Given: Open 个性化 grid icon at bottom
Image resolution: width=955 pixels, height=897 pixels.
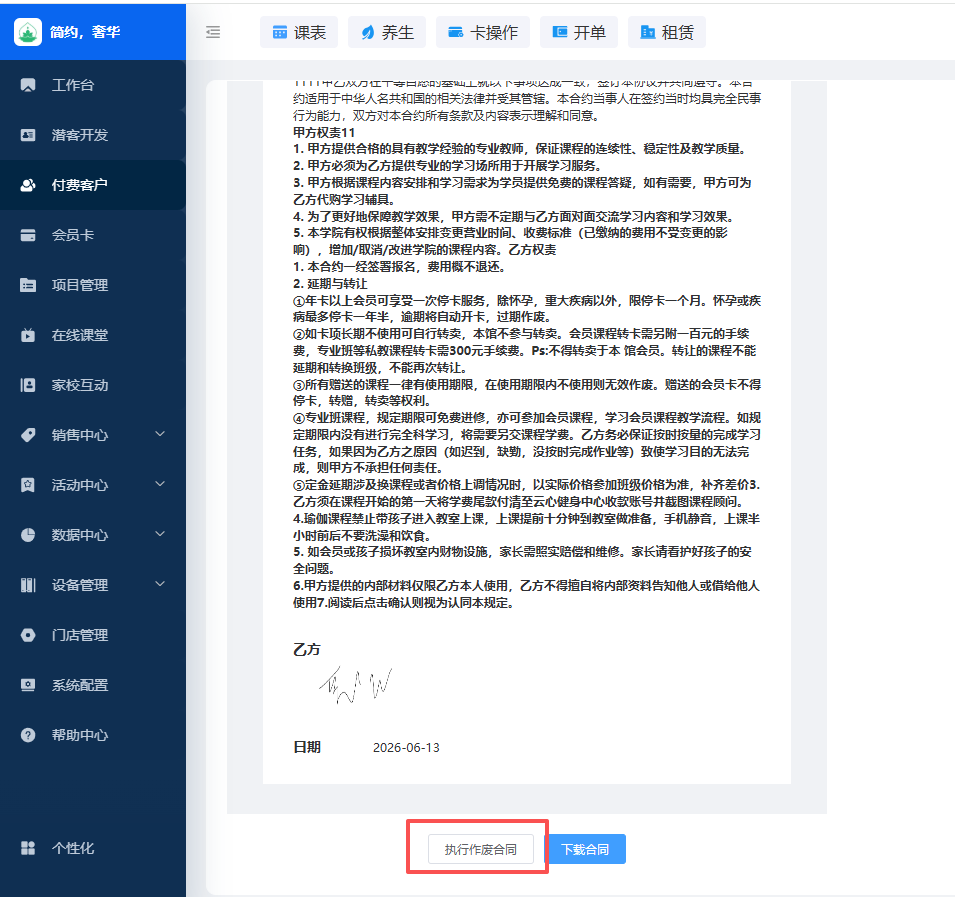Looking at the screenshot, I should (28, 848).
